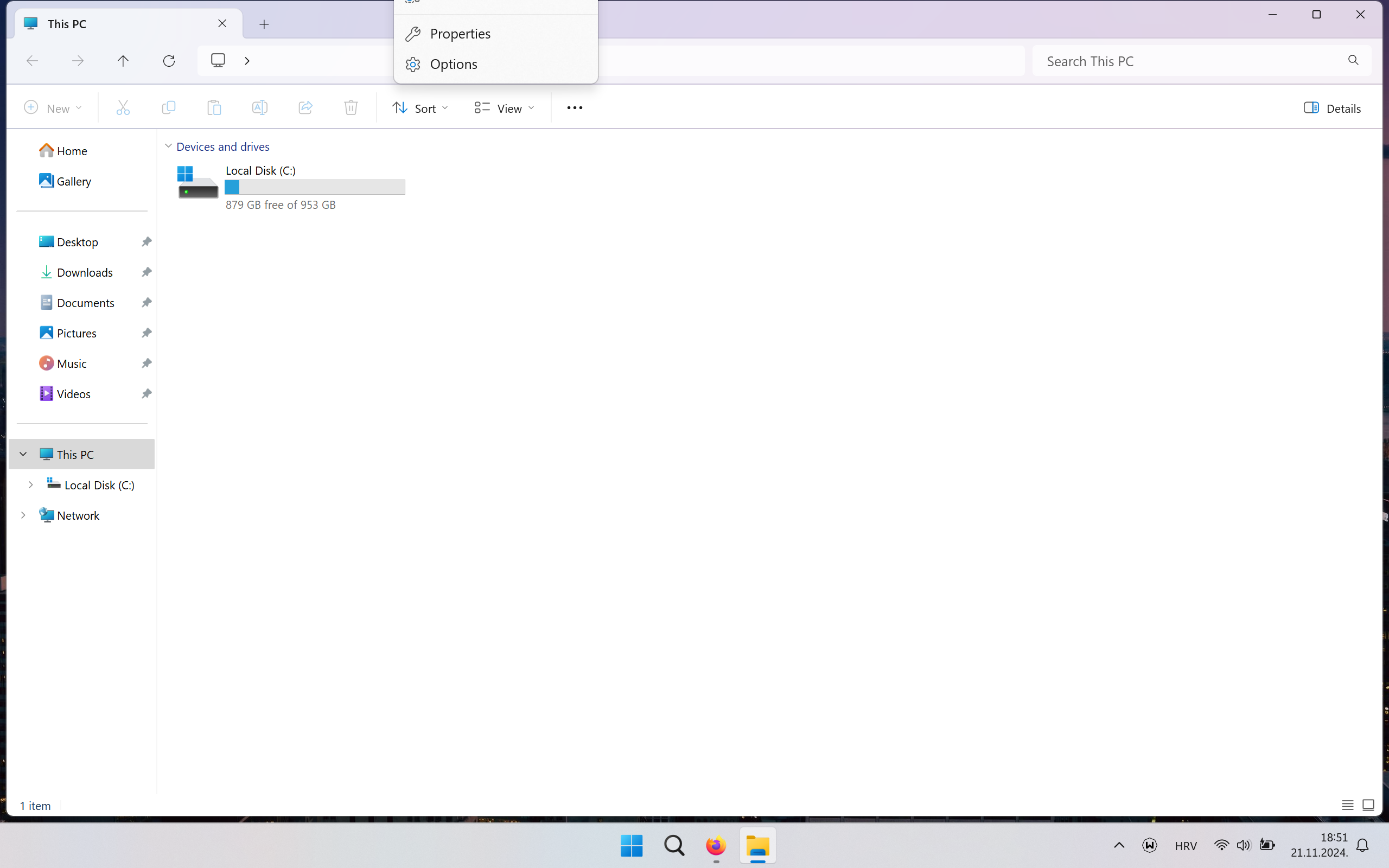This screenshot has height=868, width=1389.
Task: Click the Windows Start button
Action: tap(632, 846)
